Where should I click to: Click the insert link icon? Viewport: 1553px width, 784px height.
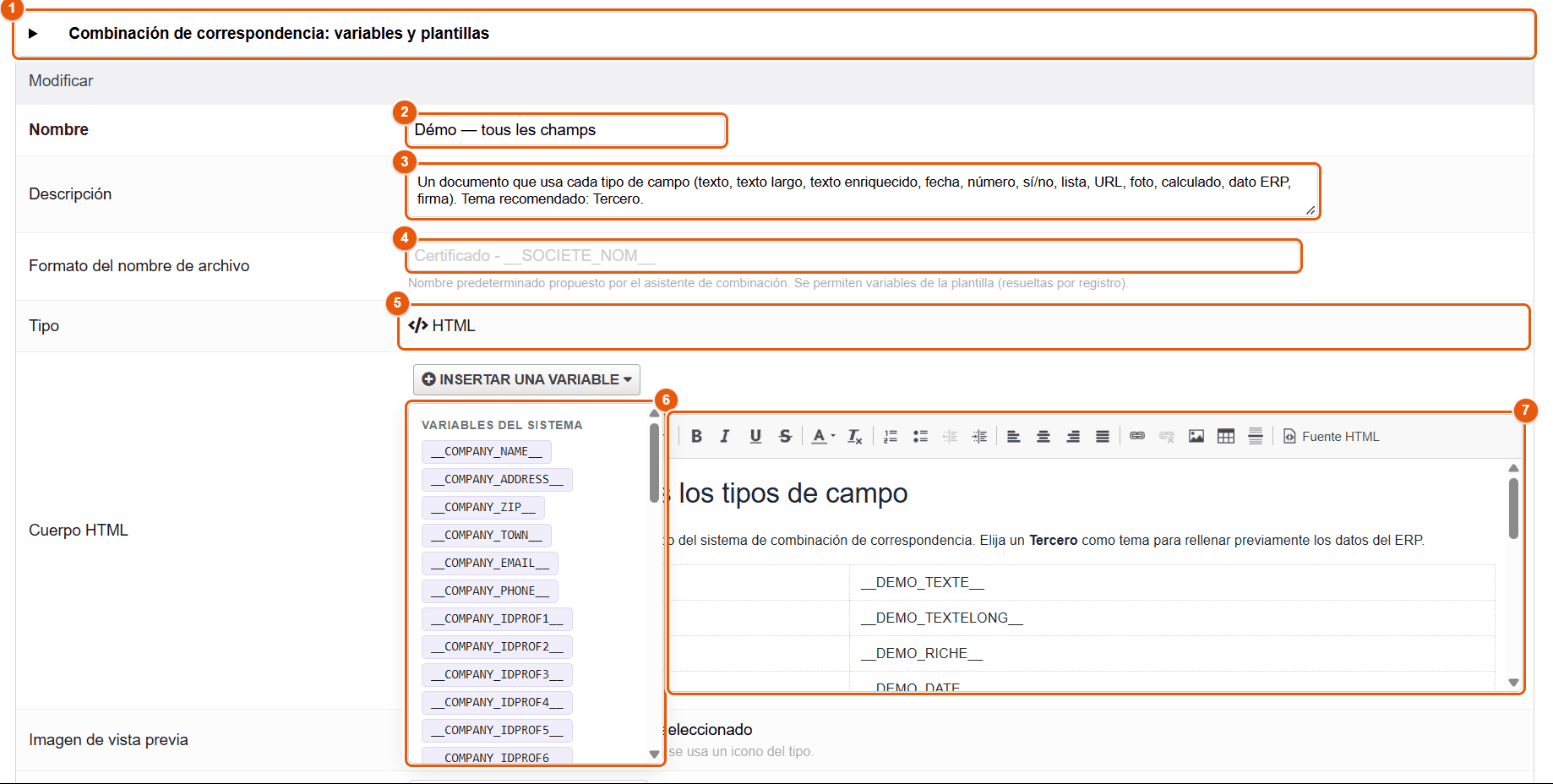(x=1137, y=436)
